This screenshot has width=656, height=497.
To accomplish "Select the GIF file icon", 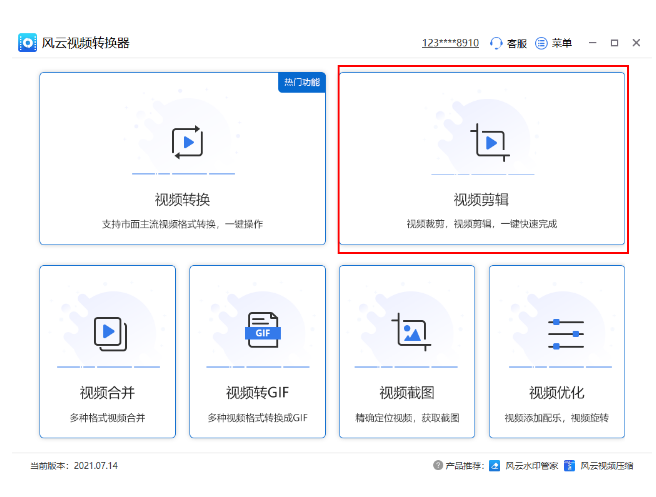I will [263, 330].
